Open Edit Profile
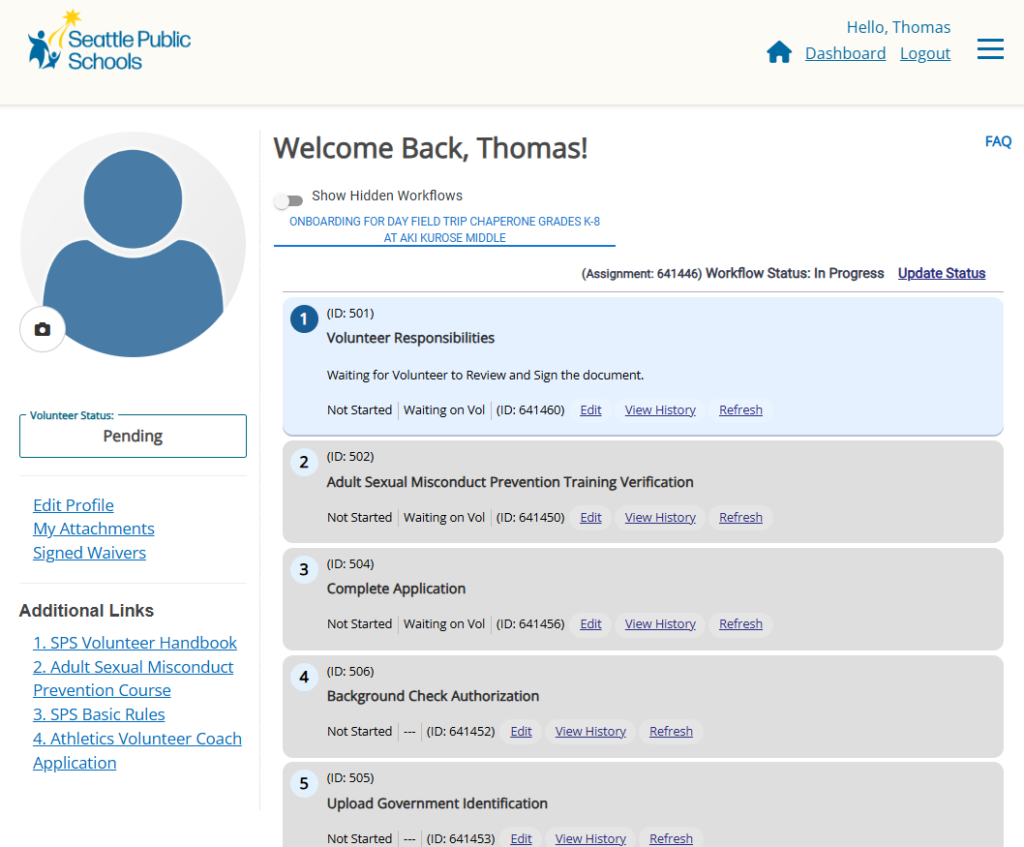 [73, 505]
